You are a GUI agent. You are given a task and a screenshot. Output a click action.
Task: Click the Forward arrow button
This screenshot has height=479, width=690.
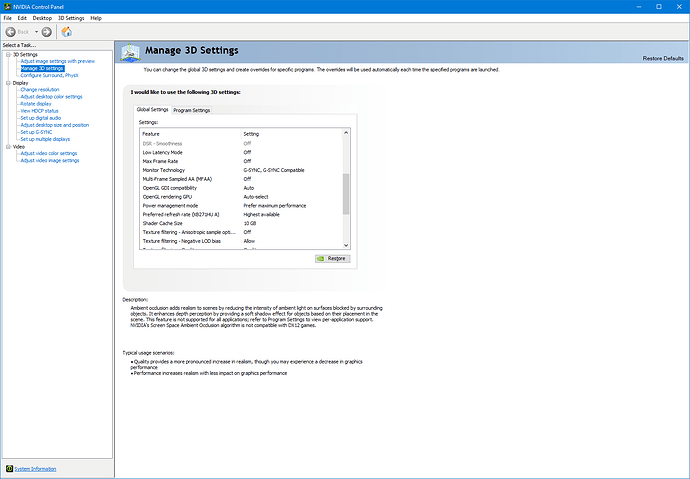[x=46, y=32]
